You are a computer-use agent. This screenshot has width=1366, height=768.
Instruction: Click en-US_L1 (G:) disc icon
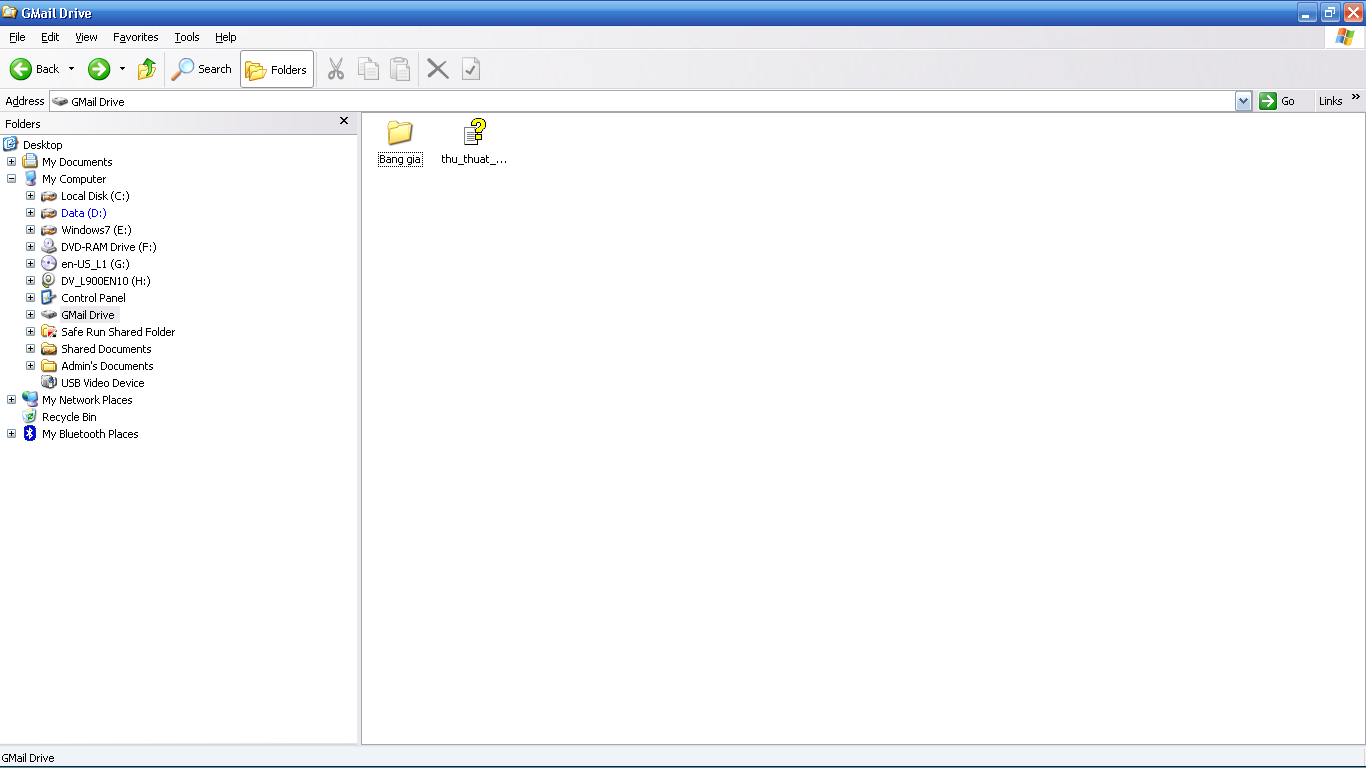[x=49, y=264]
